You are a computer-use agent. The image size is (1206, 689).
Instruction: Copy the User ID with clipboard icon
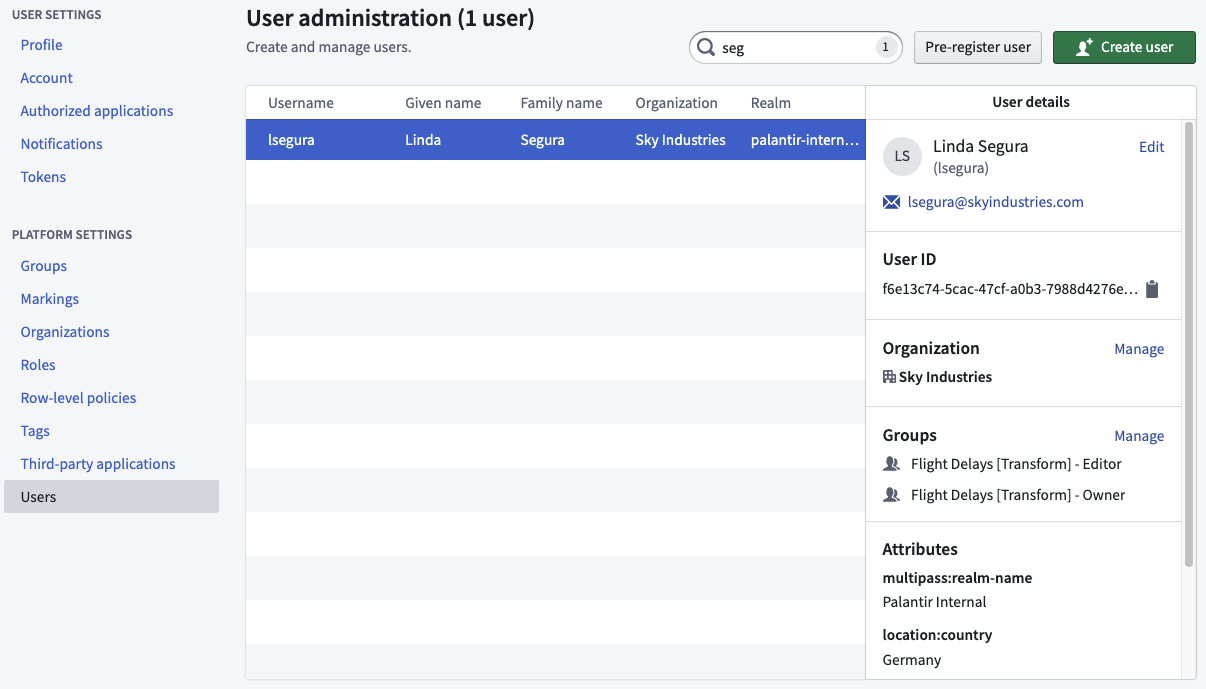(1152, 290)
